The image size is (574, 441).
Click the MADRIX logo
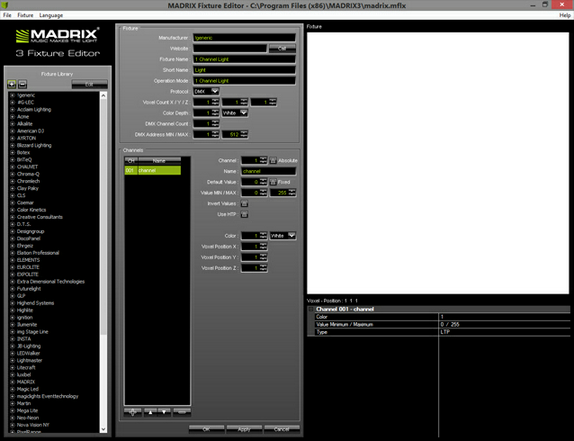[57, 35]
